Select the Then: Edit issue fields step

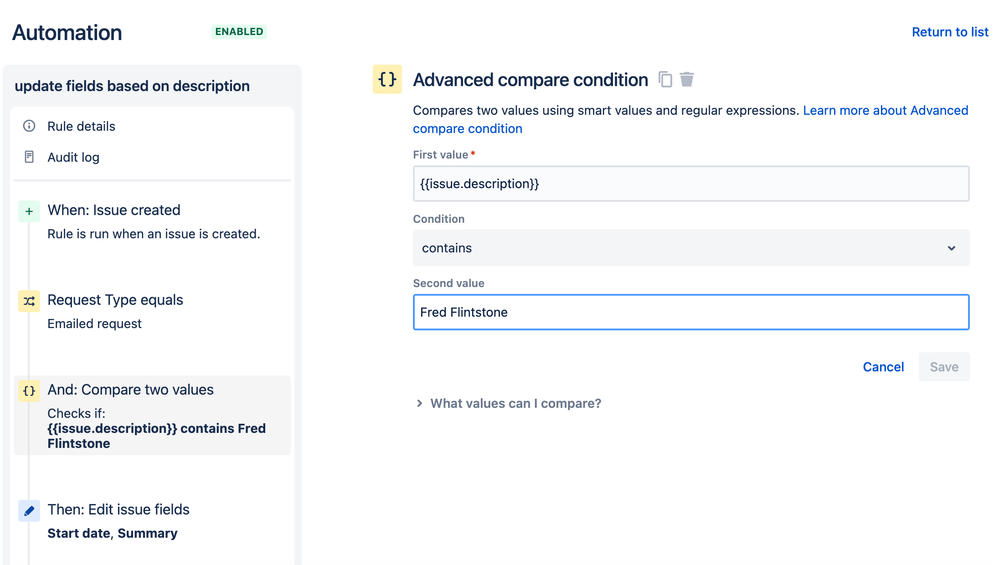pos(118,510)
